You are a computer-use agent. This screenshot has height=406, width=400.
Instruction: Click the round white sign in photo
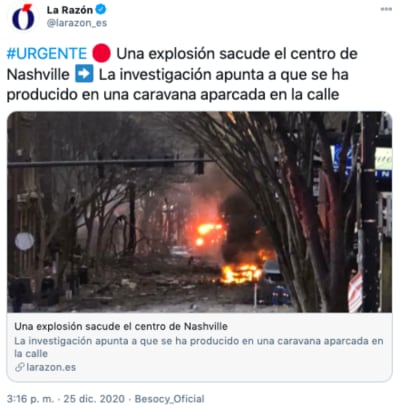point(24,241)
